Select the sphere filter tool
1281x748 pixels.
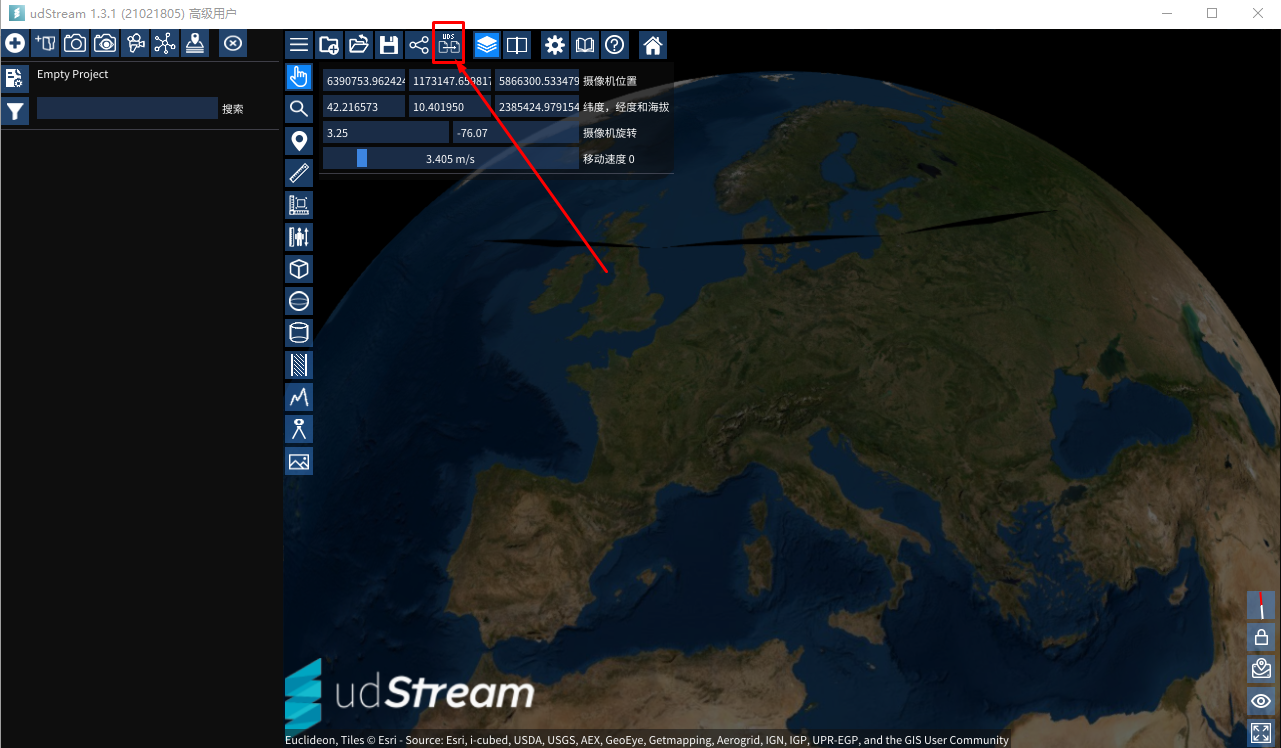tap(299, 301)
